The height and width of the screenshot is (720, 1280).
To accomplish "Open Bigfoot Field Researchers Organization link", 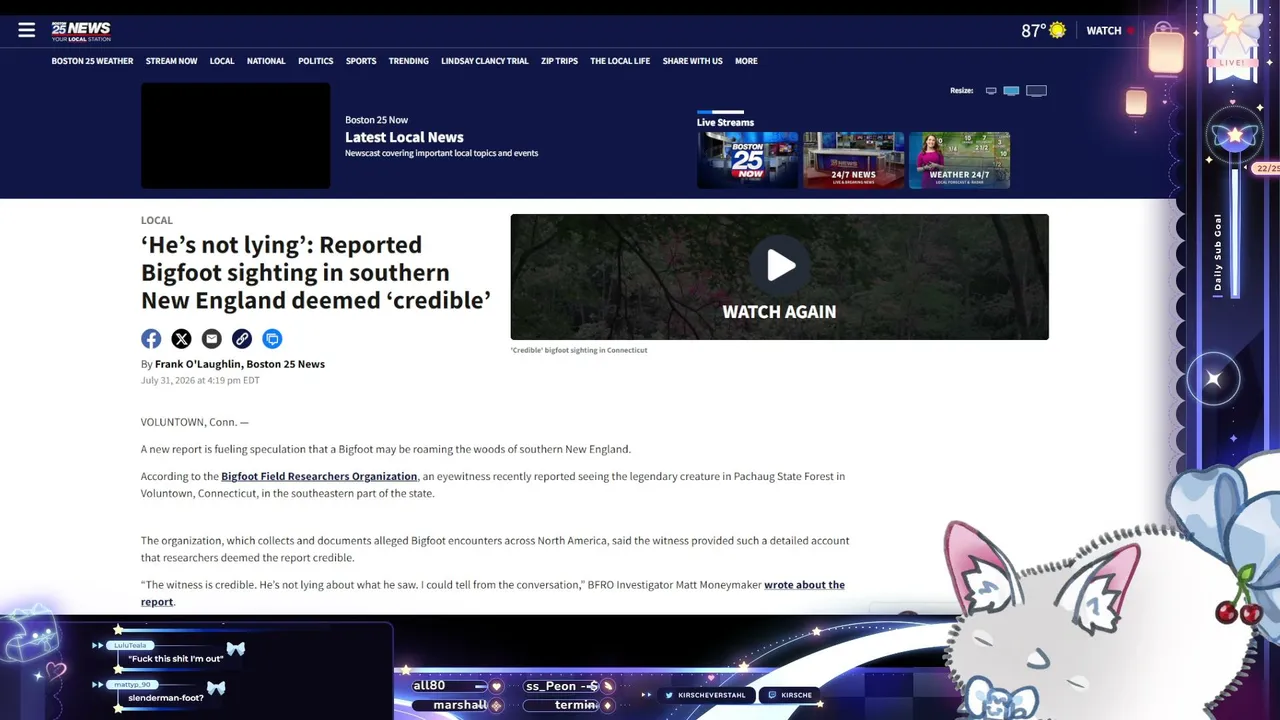I will (x=319, y=476).
